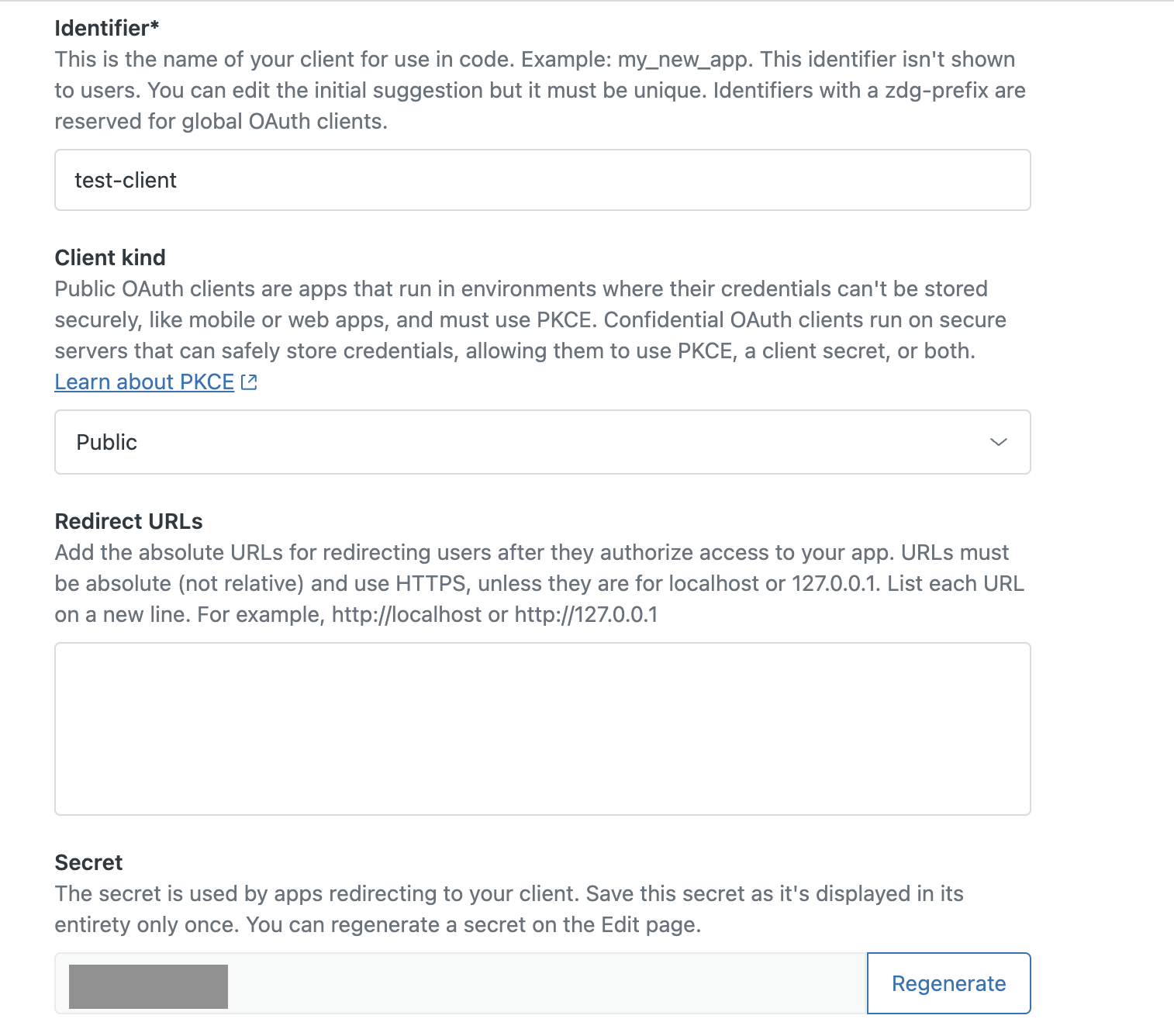Change client kind by opening its combo box
Viewport: 1174px width, 1036px height.
click(x=543, y=442)
